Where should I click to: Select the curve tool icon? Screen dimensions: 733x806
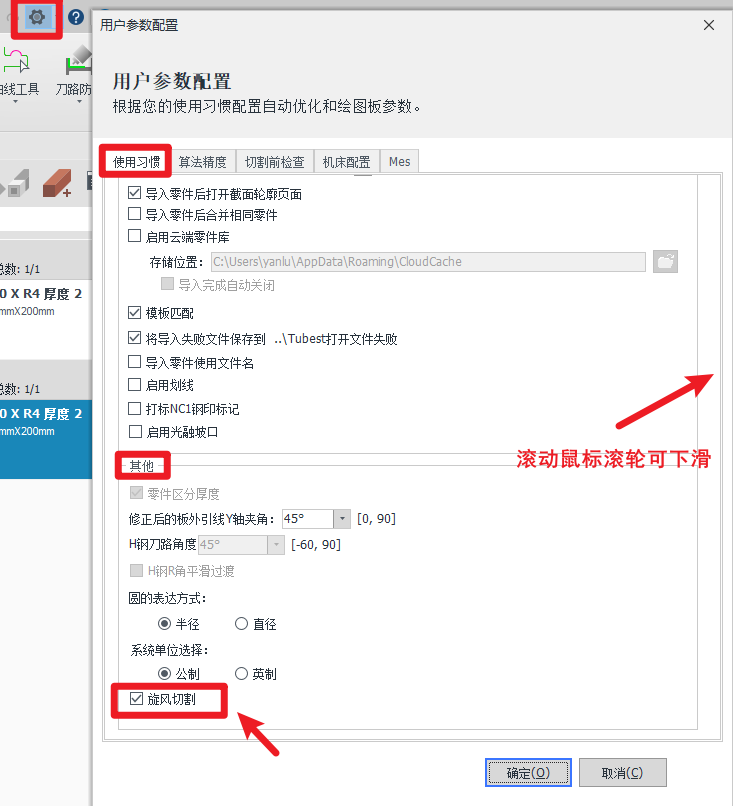15,61
